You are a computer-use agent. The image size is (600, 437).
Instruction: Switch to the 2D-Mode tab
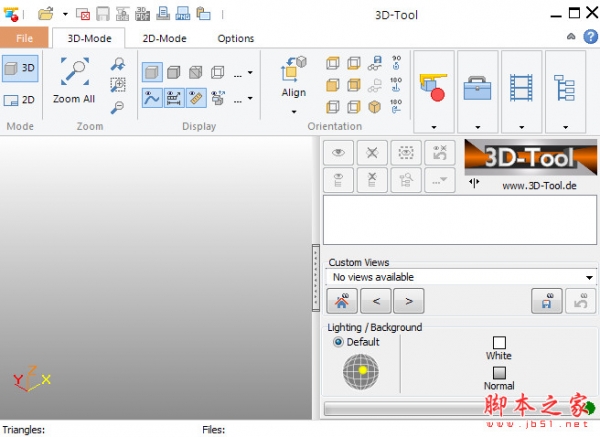164,38
